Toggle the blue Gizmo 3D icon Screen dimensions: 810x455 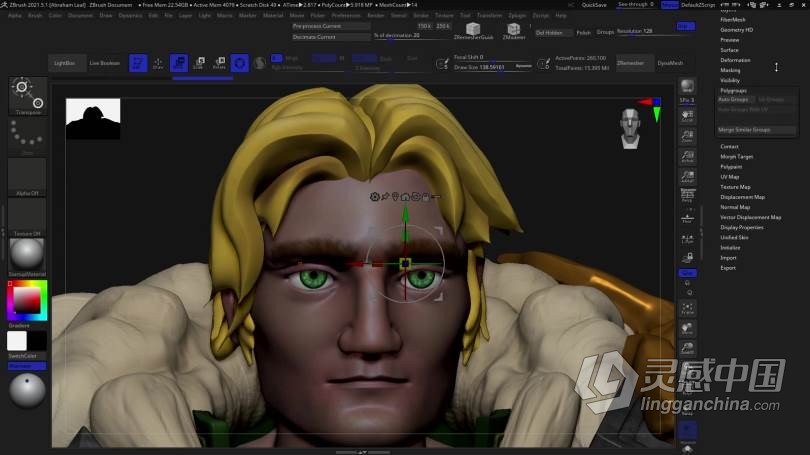pyautogui.click(x=240, y=63)
